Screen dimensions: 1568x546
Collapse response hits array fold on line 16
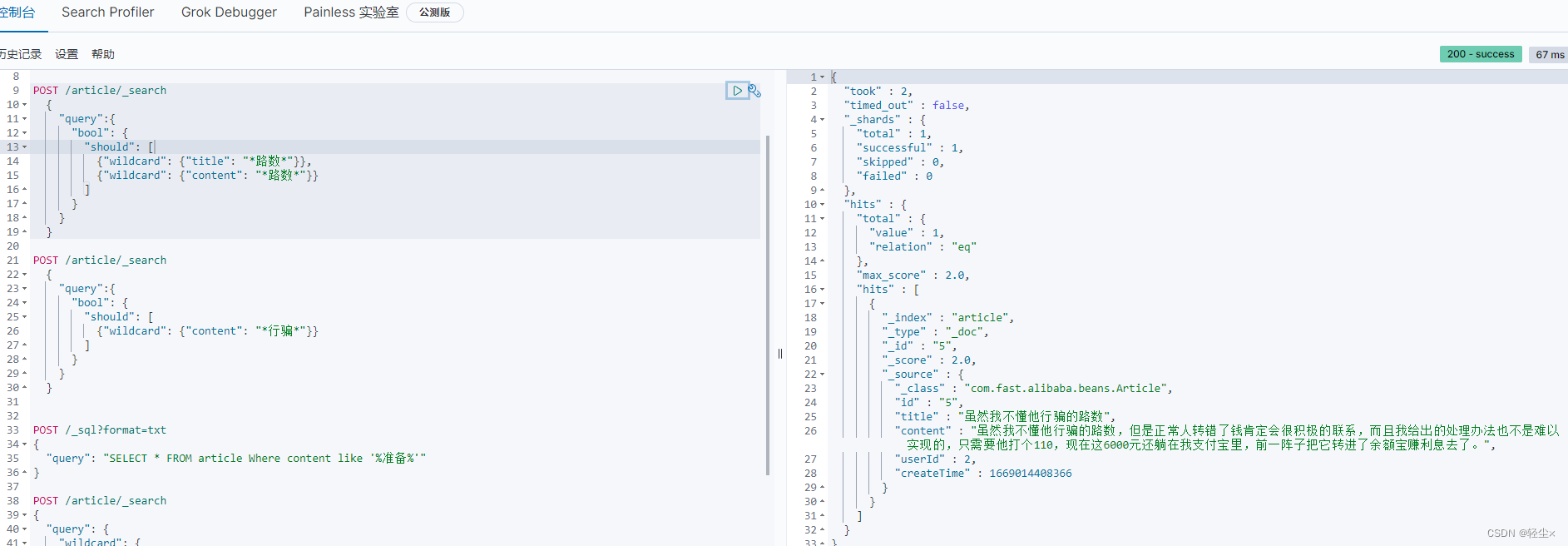(x=823, y=290)
